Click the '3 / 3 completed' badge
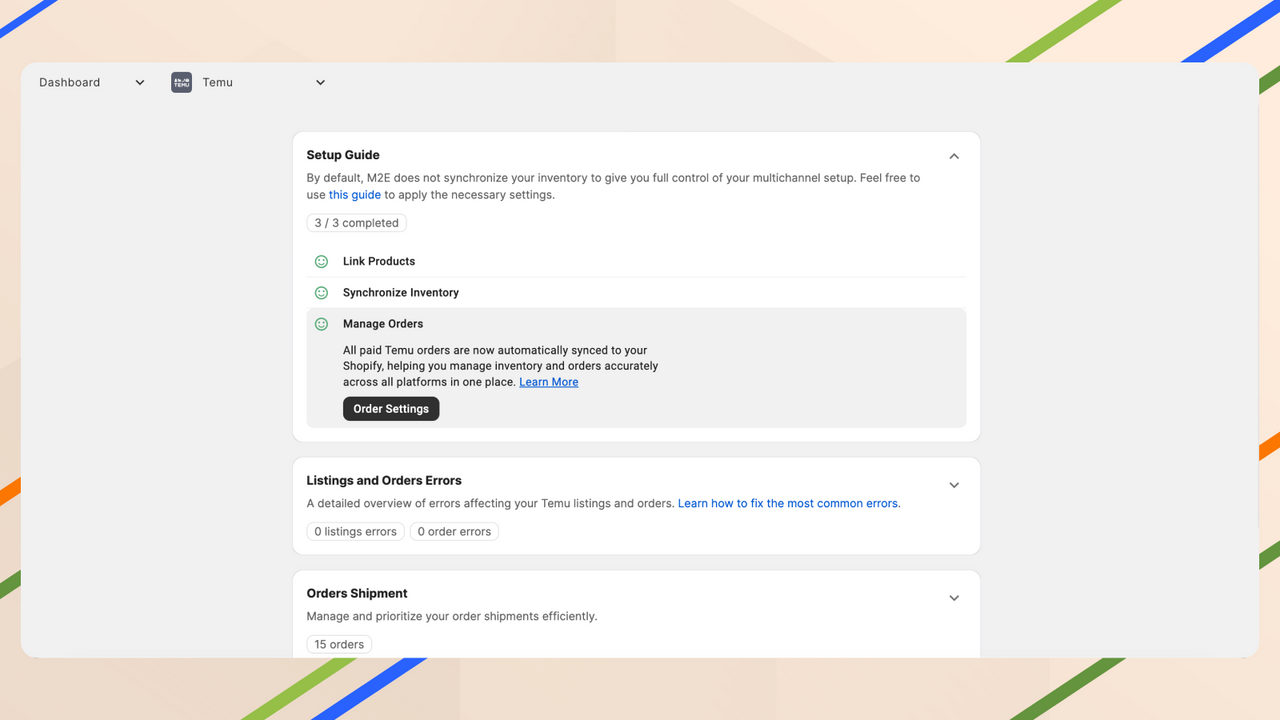The height and width of the screenshot is (720, 1280). click(x=357, y=223)
